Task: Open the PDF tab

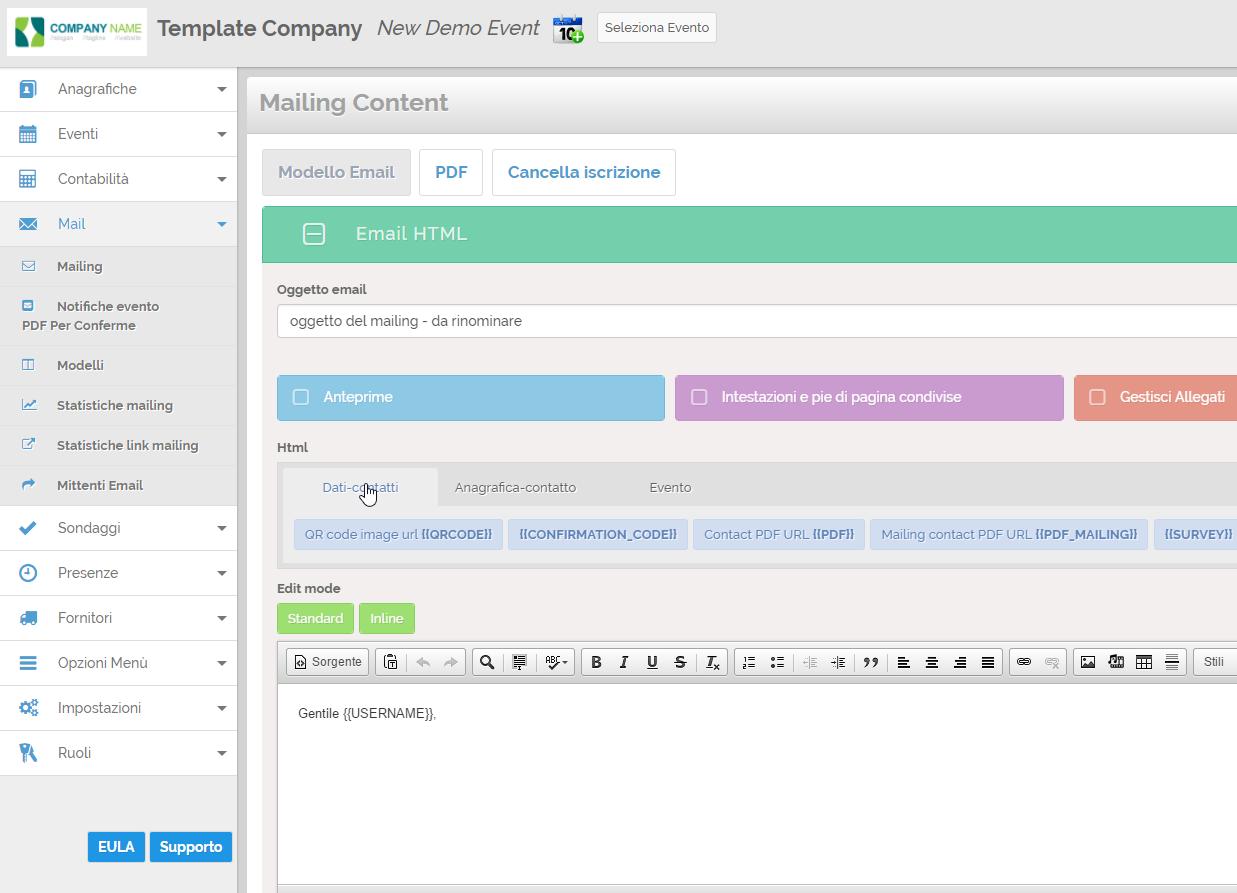Action: pyautogui.click(x=451, y=172)
